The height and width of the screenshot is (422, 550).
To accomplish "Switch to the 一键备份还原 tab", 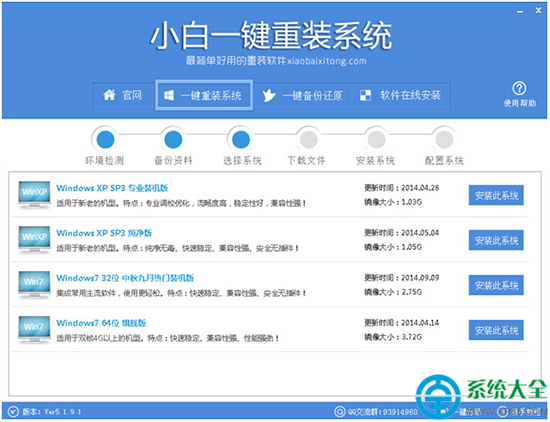I will point(302,95).
